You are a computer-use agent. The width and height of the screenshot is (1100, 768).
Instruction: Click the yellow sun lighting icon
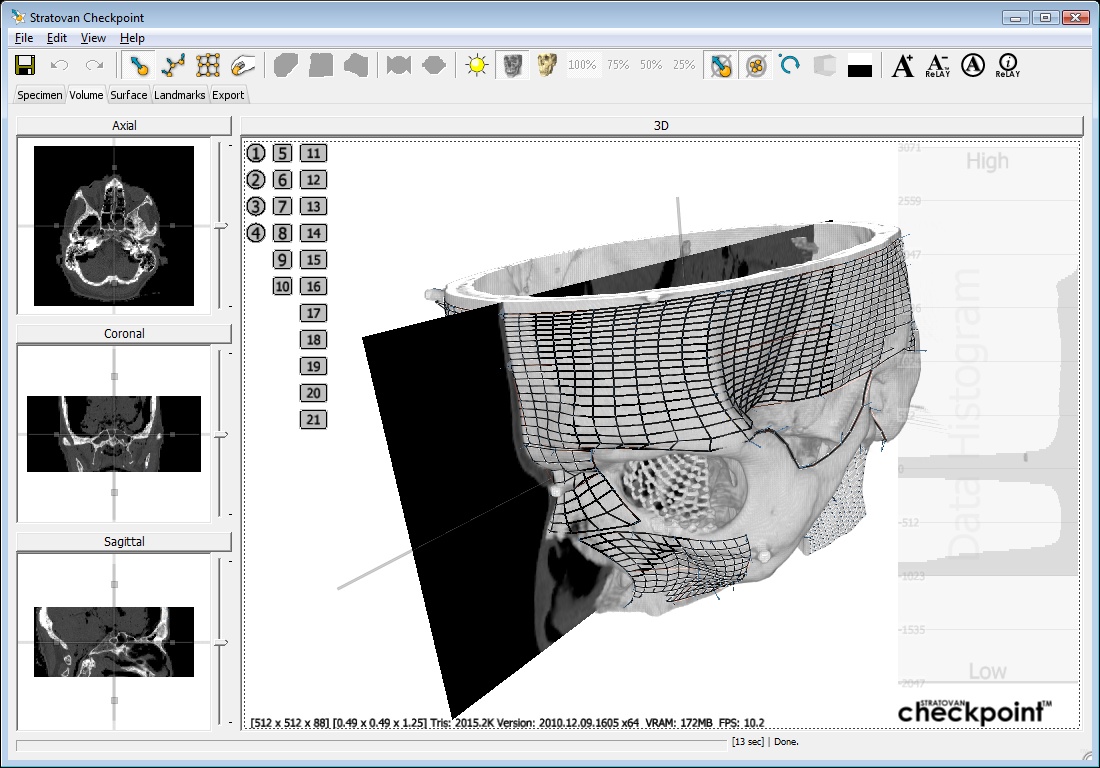[x=476, y=66]
